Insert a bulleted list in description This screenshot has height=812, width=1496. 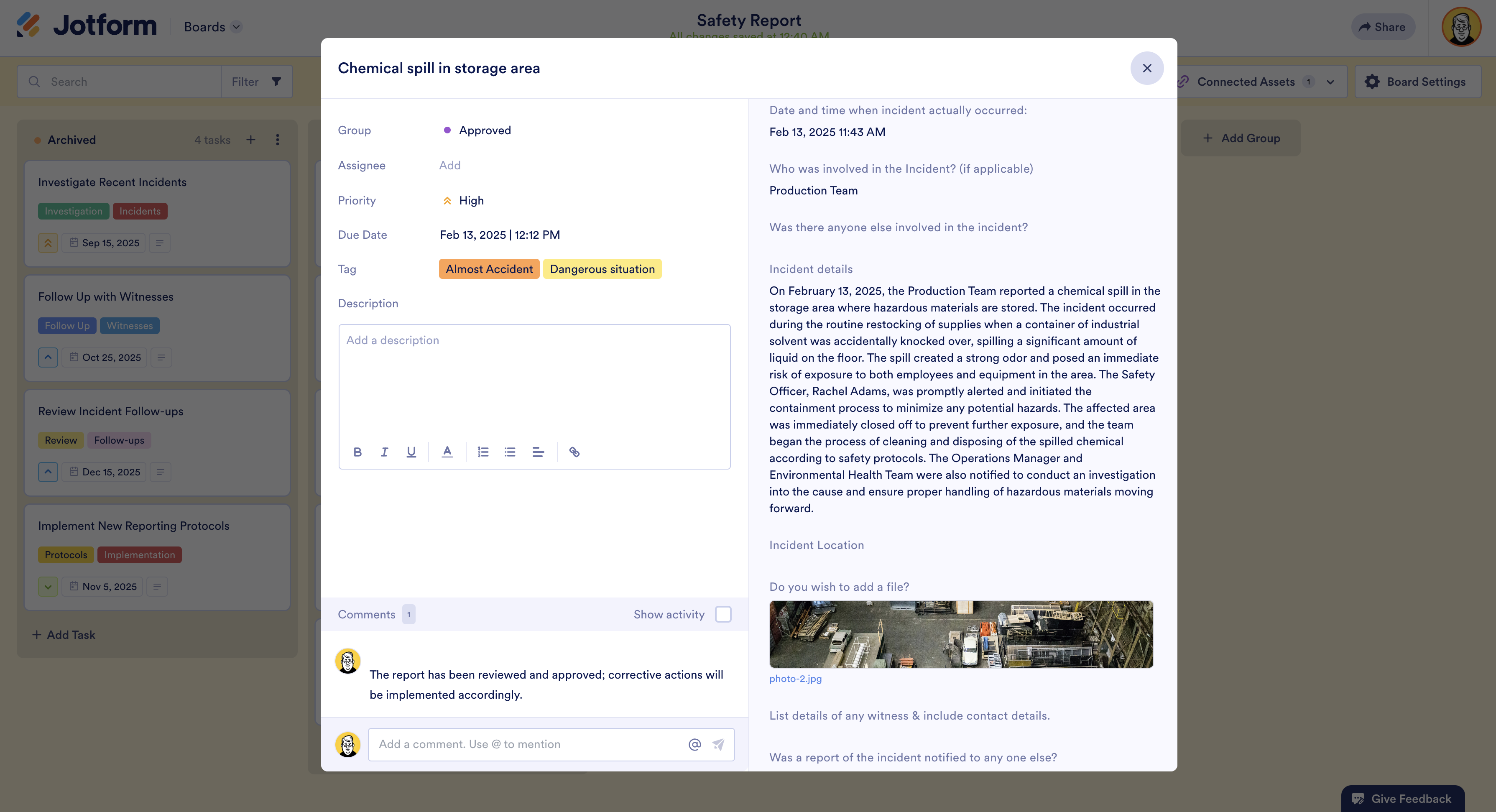(x=510, y=452)
